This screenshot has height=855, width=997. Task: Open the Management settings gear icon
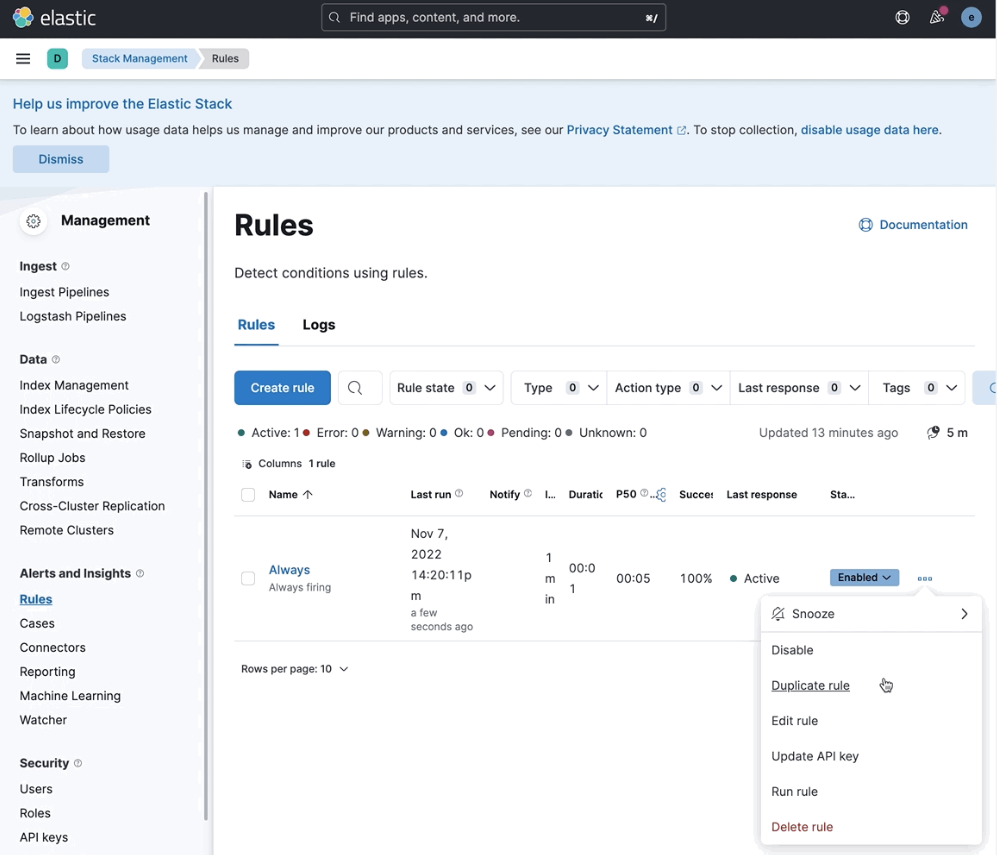(33, 221)
